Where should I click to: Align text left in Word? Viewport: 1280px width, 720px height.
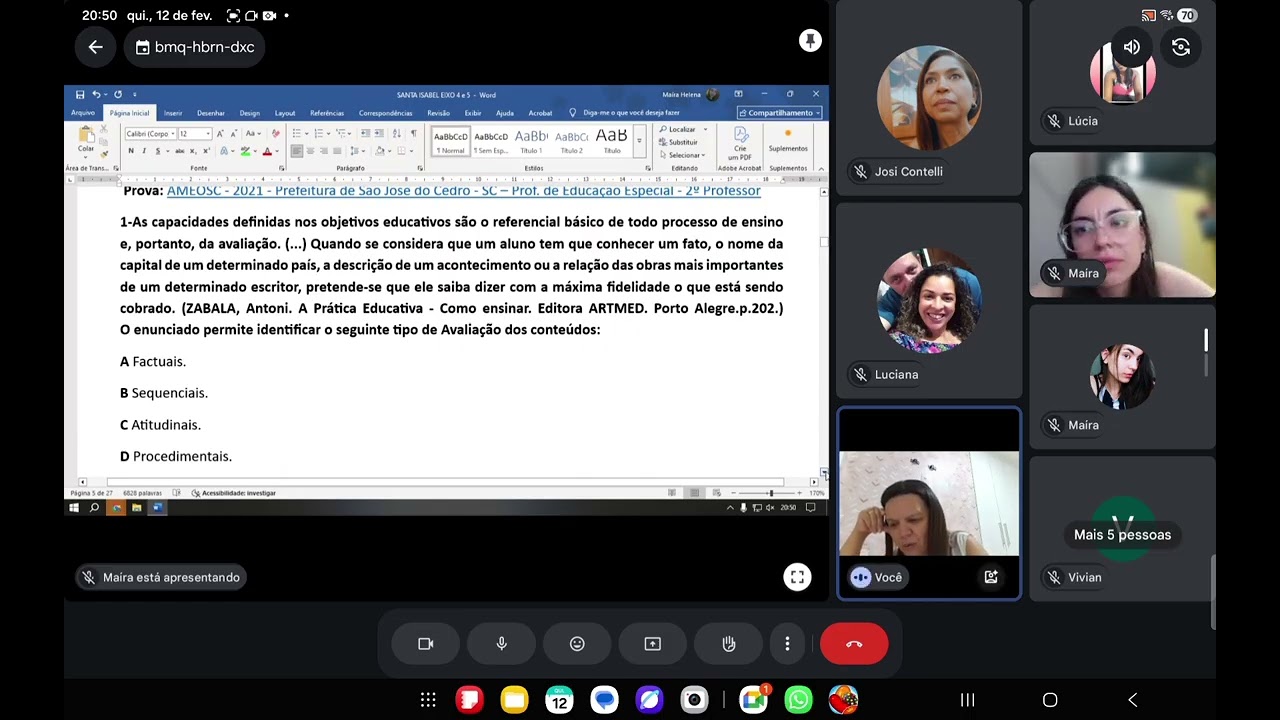pos(297,151)
